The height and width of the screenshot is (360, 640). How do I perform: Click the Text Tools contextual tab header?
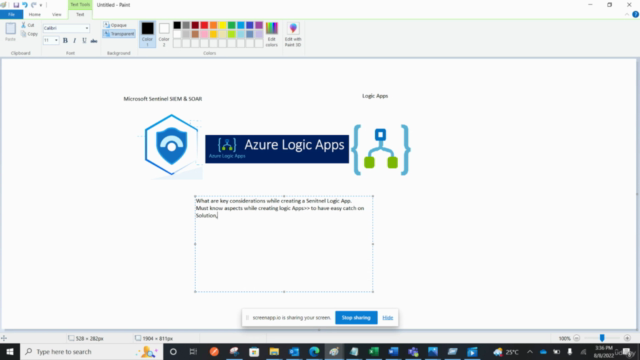coord(80,4)
